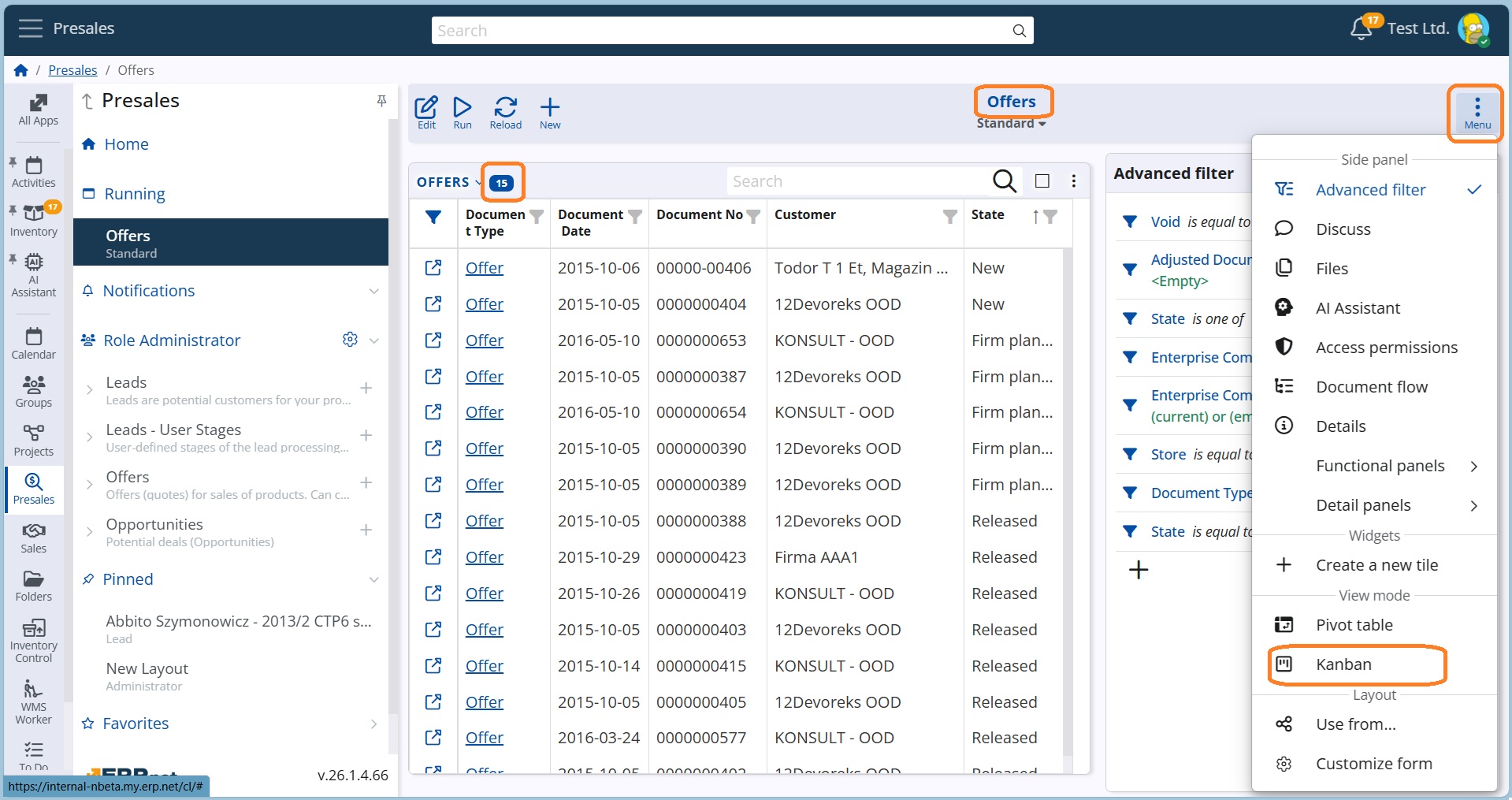Image resolution: width=1512 pixels, height=800 pixels.
Task: Open Offers table three-dots options
Action: click(x=1073, y=181)
